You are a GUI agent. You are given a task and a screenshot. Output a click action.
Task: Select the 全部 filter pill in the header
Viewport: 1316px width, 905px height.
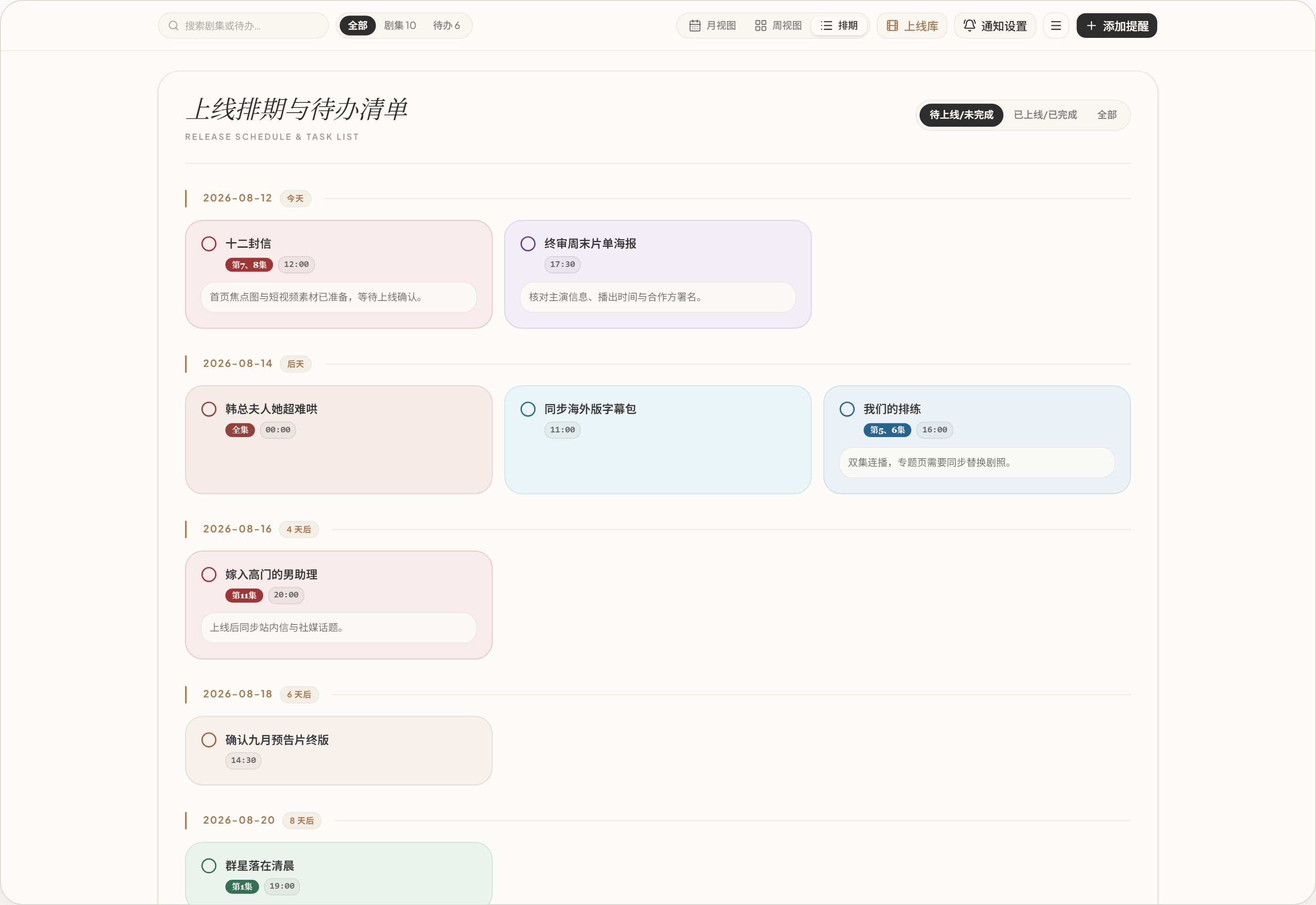point(358,26)
